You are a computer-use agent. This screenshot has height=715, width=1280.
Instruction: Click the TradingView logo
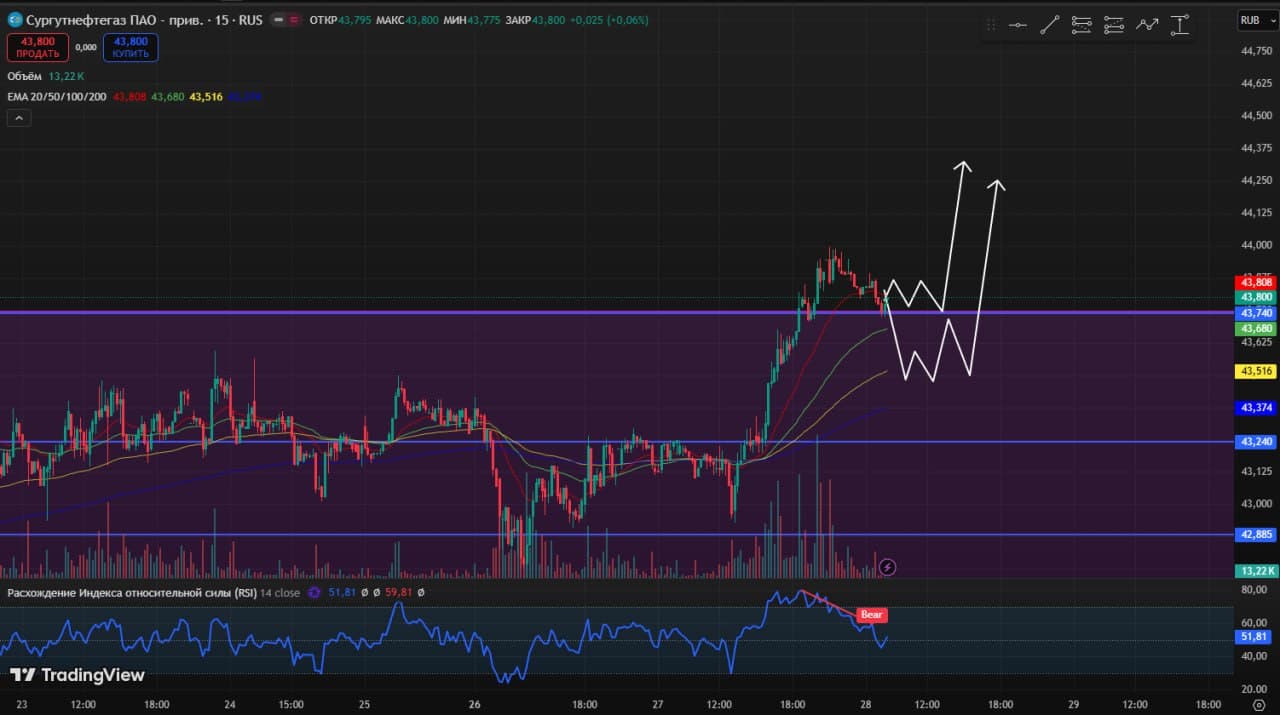point(77,675)
